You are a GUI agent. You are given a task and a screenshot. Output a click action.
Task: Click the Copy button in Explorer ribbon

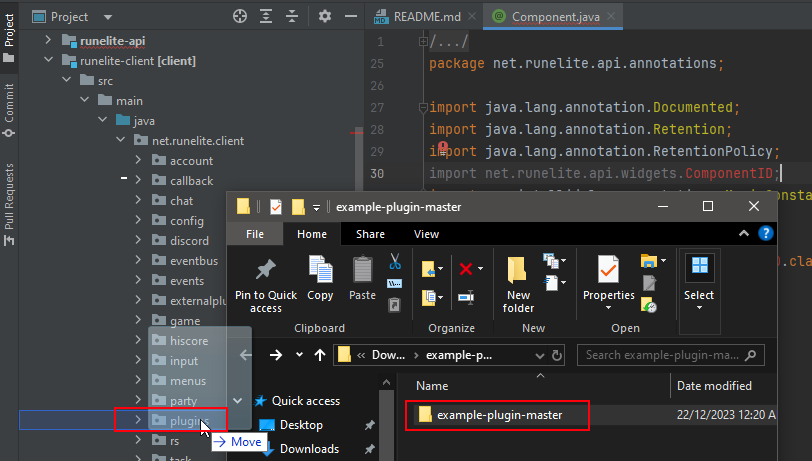point(320,279)
